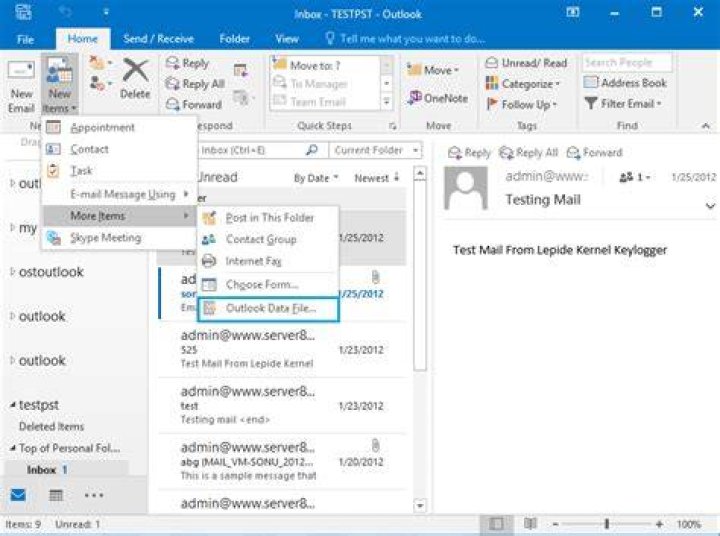Viewport: 720px width, 536px height.
Task: Choose Contact from the New Items menu
Action: tap(118, 149)
